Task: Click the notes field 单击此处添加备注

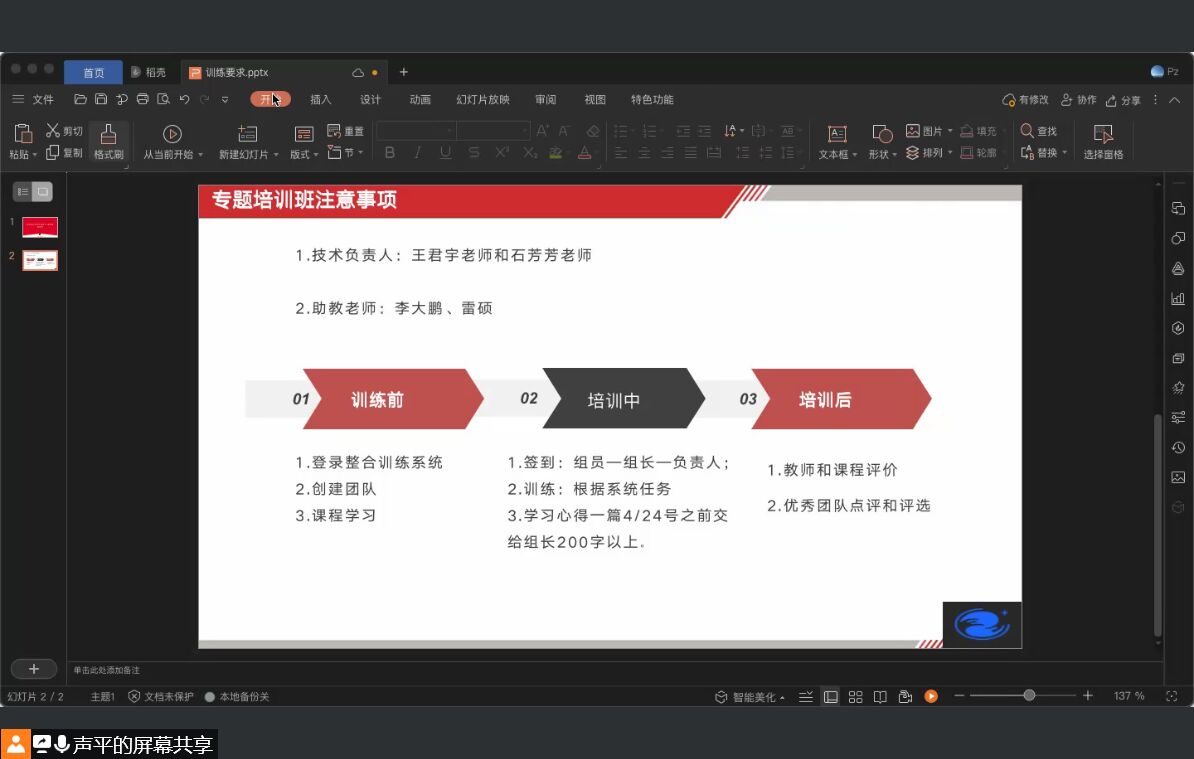Action: click(107, 670)
